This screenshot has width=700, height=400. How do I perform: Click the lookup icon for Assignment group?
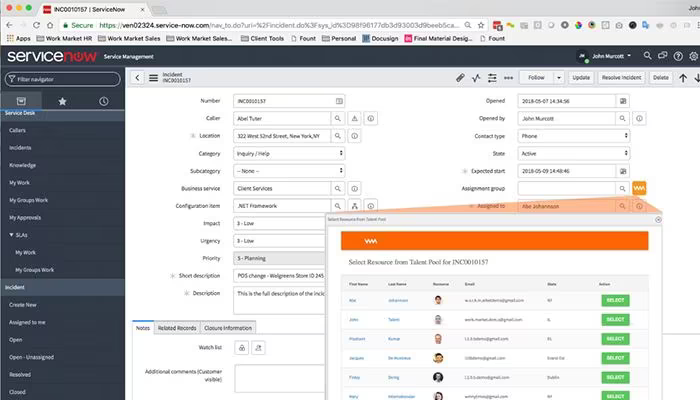click(x=622, y=188)
